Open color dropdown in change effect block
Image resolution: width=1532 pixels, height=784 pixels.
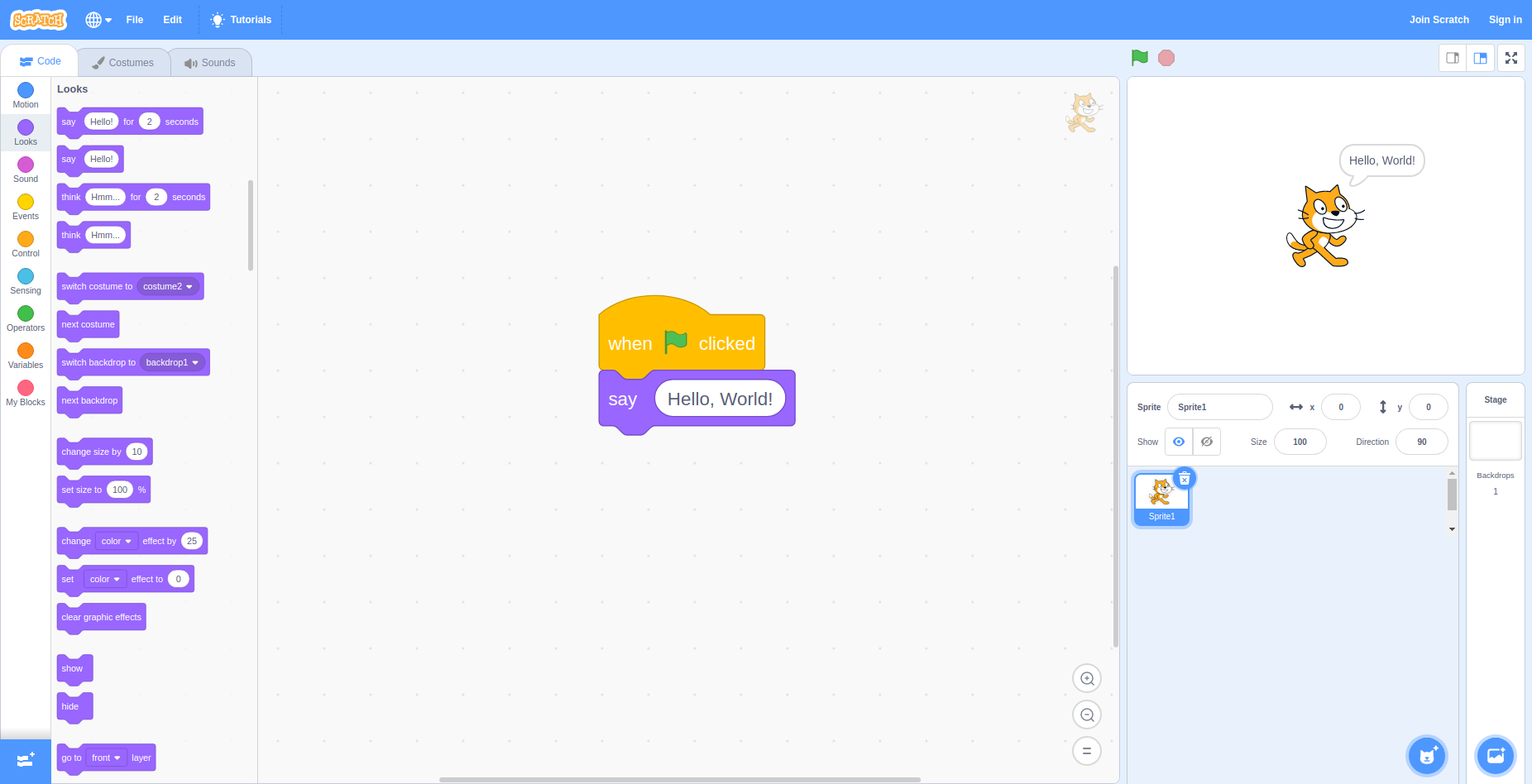117,542
